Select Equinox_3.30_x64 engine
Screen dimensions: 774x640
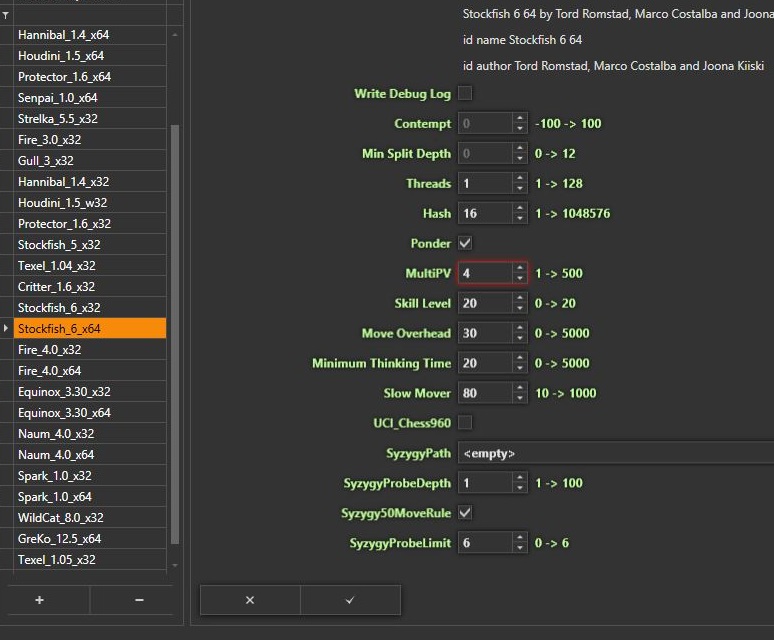coord(90,413)
